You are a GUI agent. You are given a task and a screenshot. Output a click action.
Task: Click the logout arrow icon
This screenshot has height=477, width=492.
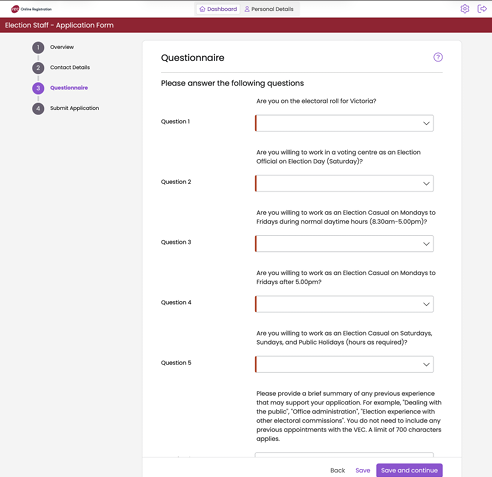coord(482,9)
